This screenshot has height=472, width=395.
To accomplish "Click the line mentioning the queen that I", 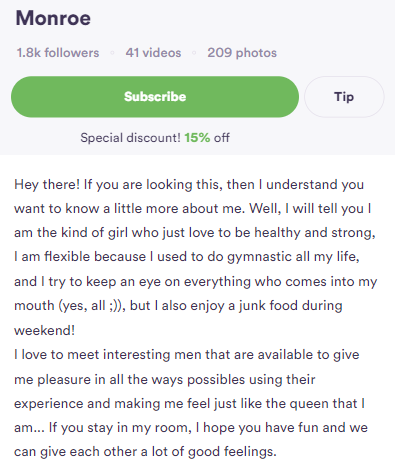I will click(189, 404).
